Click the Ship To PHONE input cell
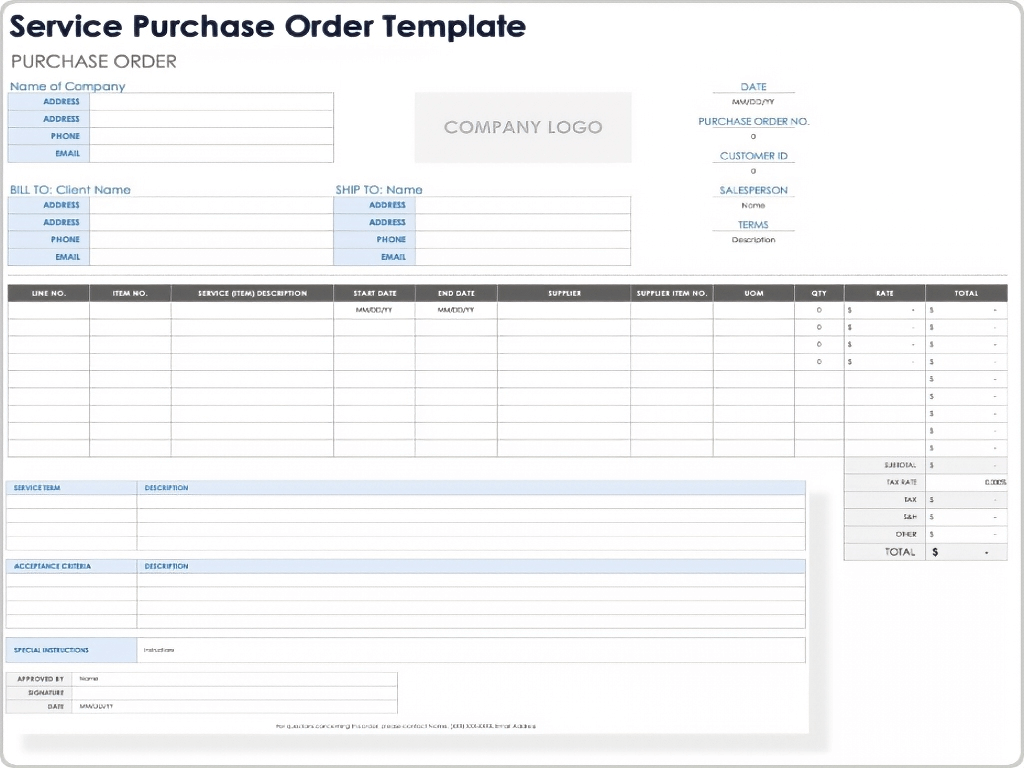1024x768 pixels. point(522,240)
